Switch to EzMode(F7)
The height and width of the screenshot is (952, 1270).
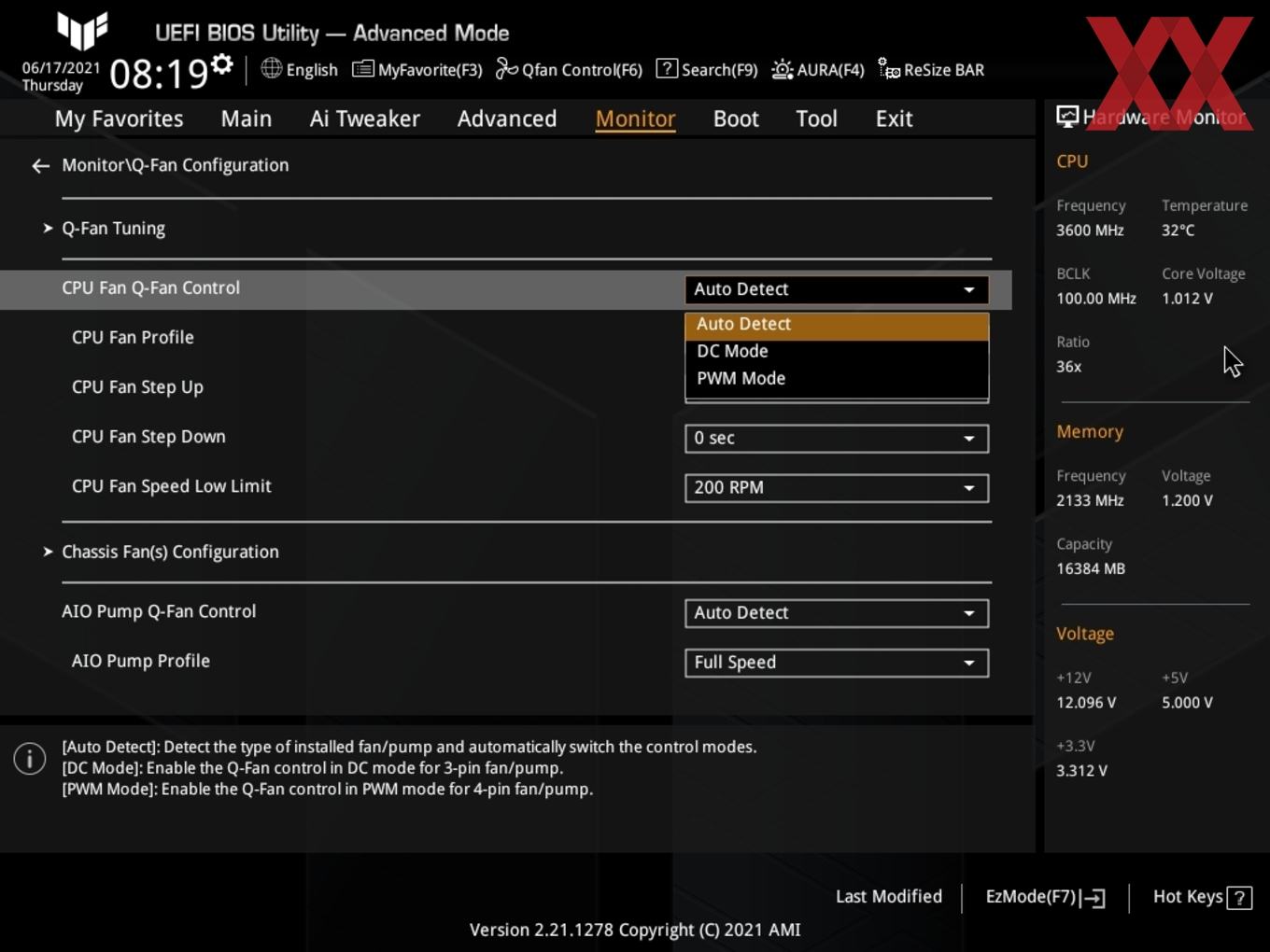(1046, 897)
